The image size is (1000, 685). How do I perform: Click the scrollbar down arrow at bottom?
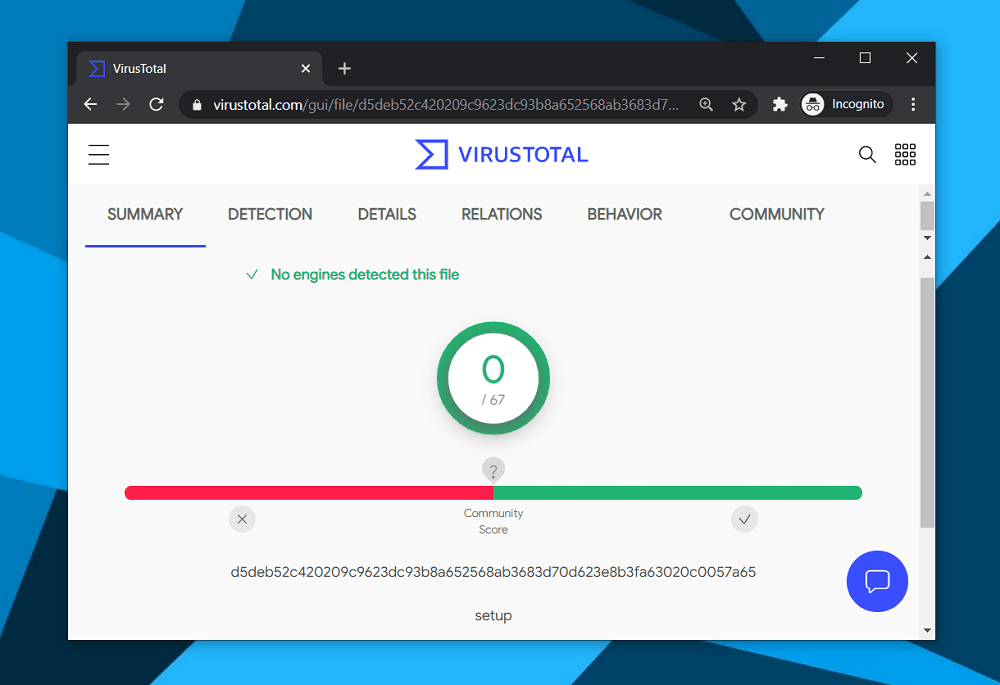point(927,630)
